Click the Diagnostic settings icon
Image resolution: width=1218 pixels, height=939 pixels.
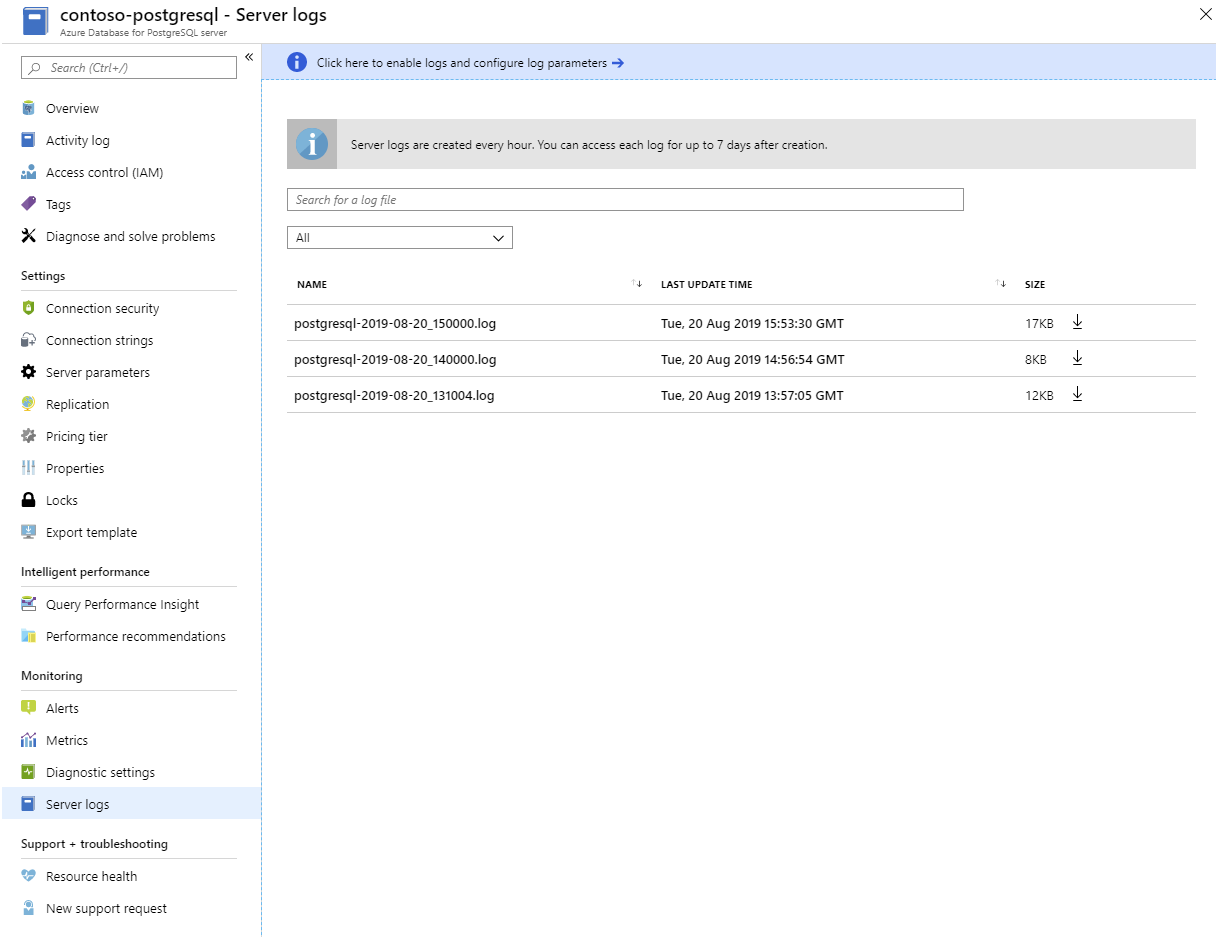click(x=28, y=772)
